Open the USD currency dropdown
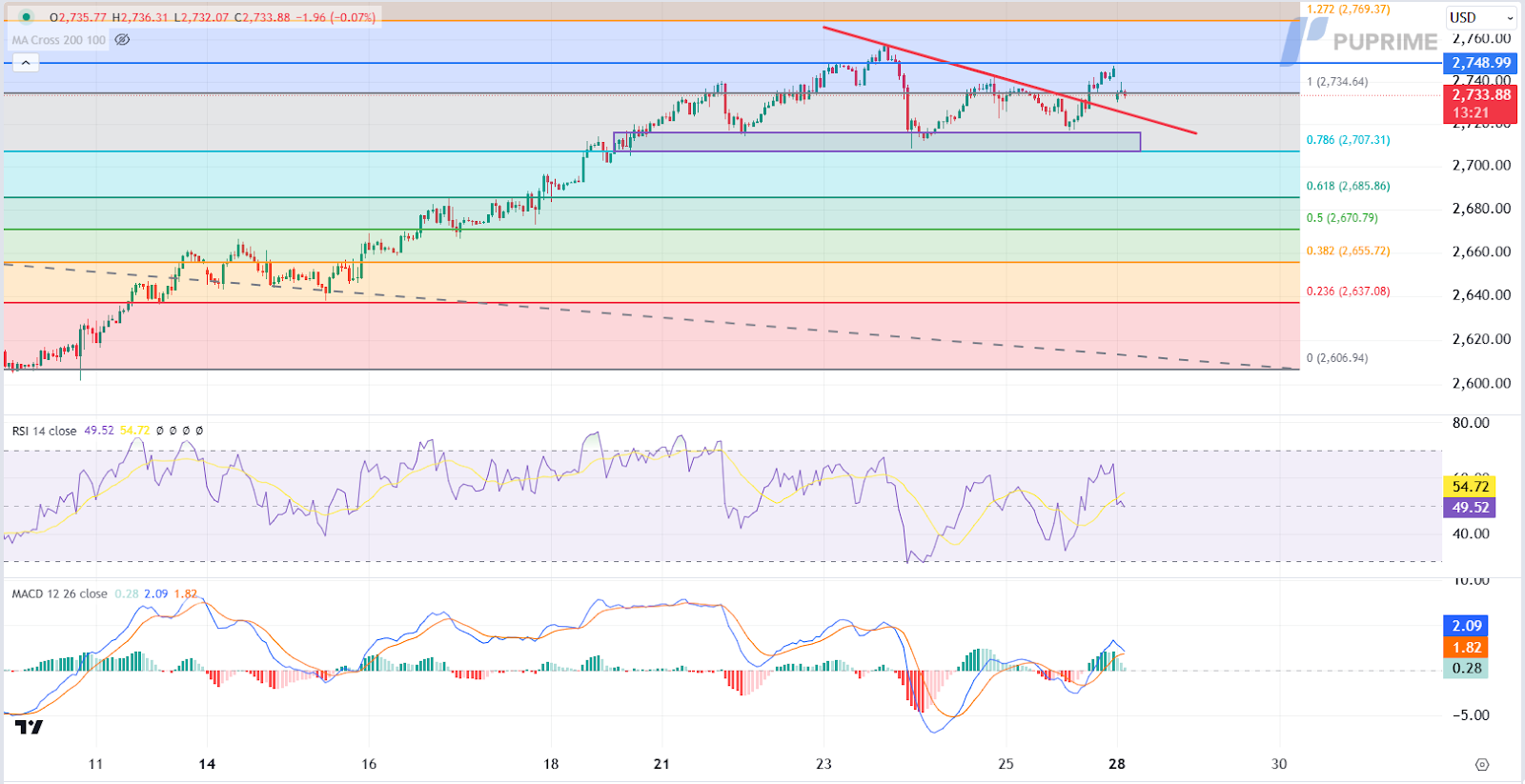The width and height of the screenshot is (1525, 784). 1481,17
